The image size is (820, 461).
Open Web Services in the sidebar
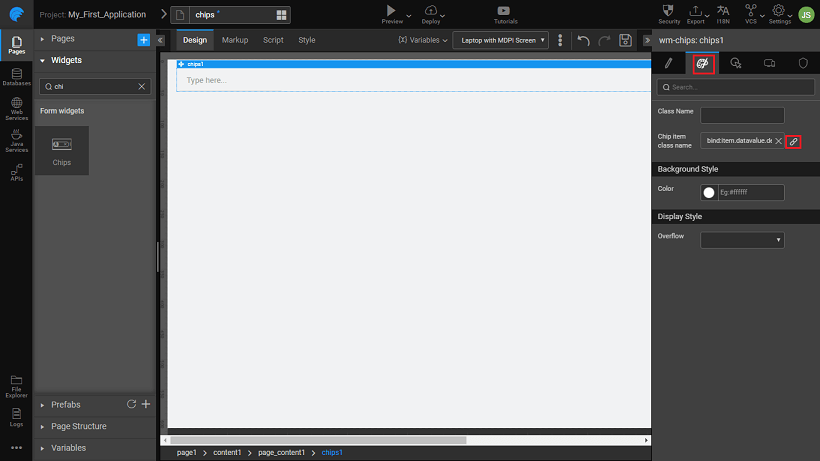click(16, 109)
